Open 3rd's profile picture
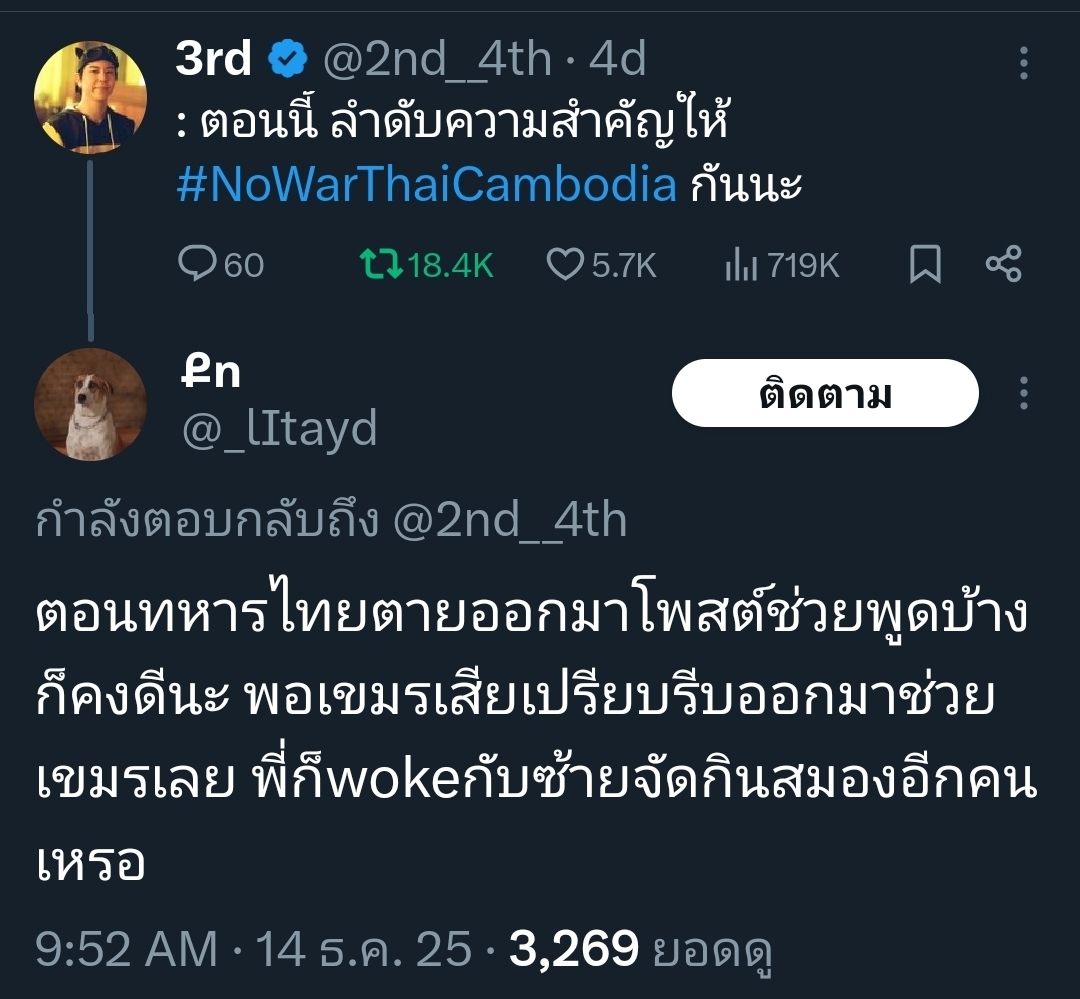1080x999 pixels. tap(90, 97)
